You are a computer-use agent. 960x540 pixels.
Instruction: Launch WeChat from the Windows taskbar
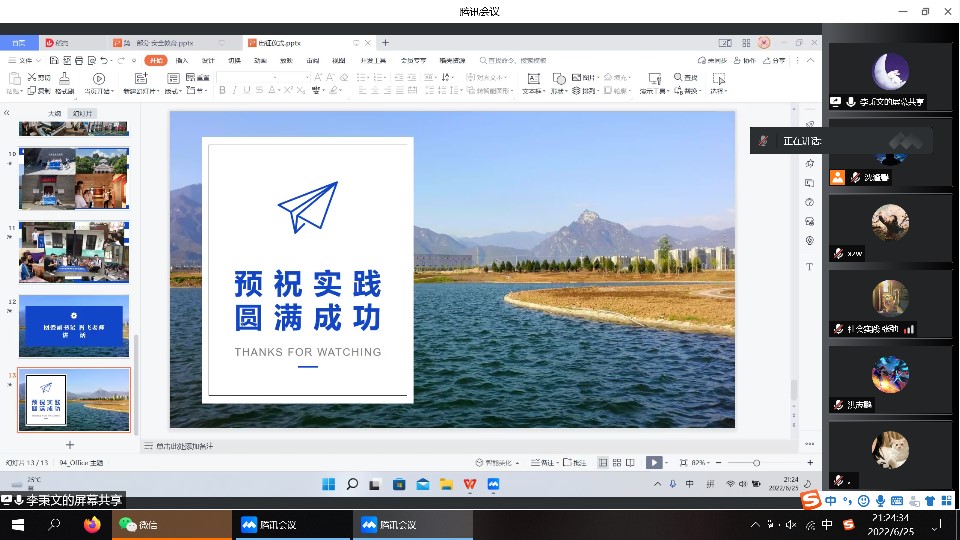pos(138,525)
